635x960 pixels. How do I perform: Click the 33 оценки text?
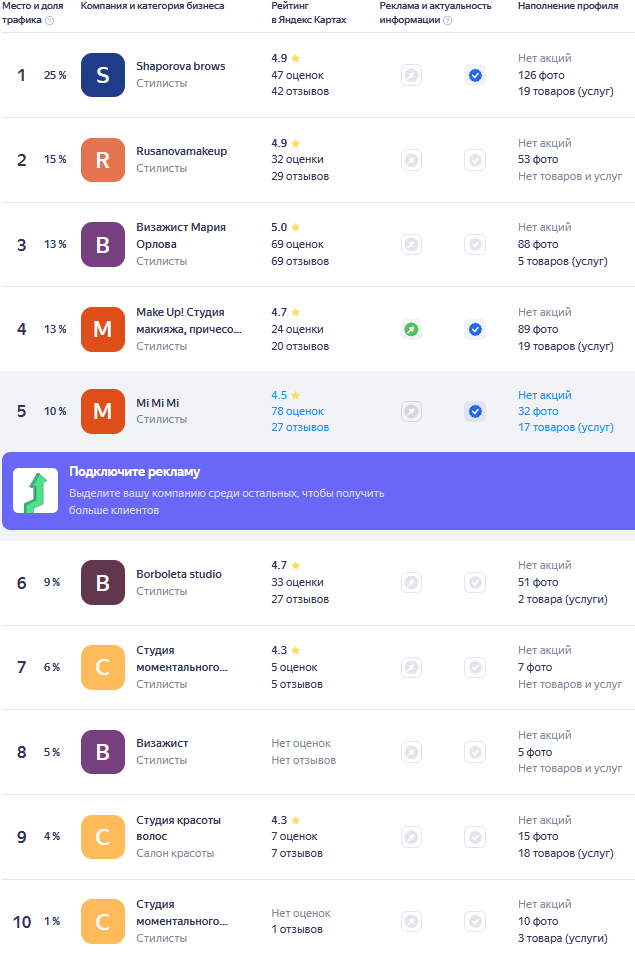click(298, 583)
